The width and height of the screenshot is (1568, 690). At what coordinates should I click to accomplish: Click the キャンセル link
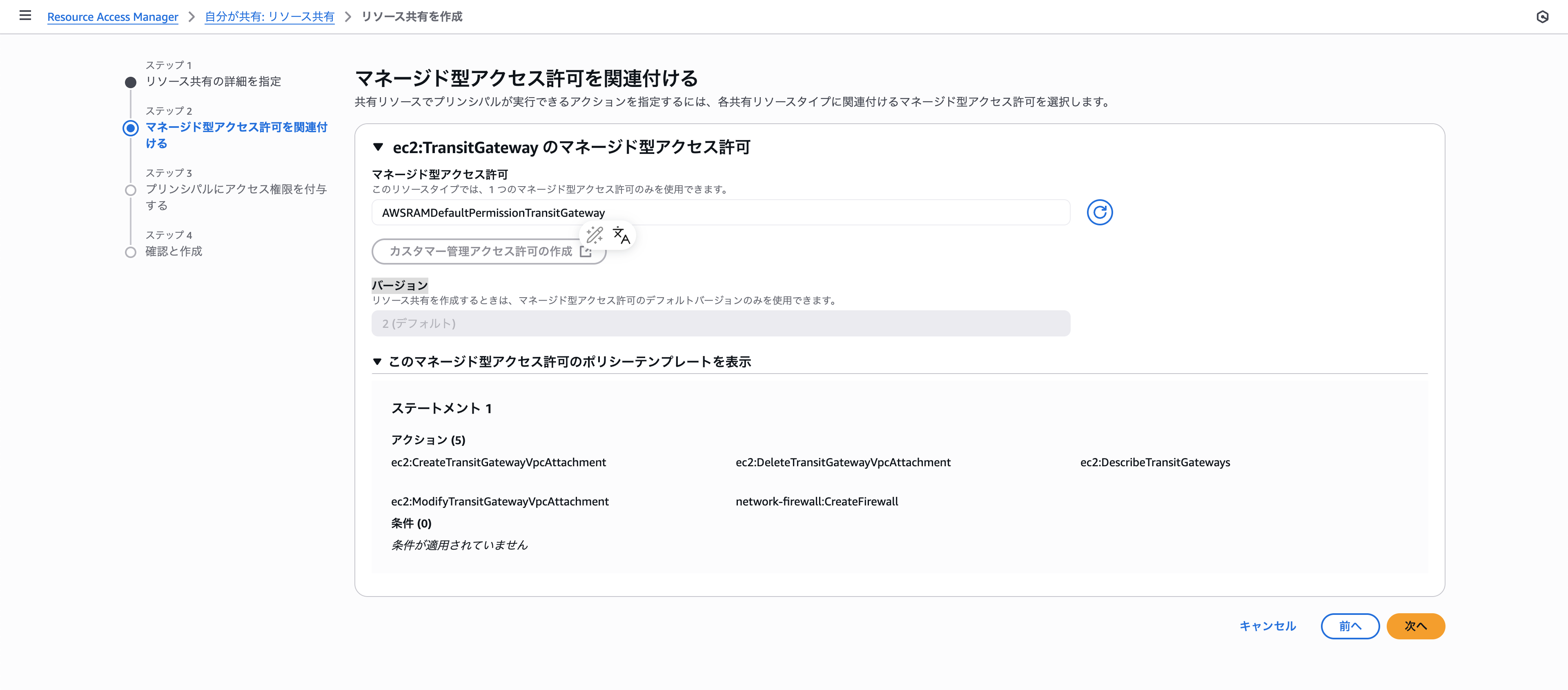click(1267, 626)
